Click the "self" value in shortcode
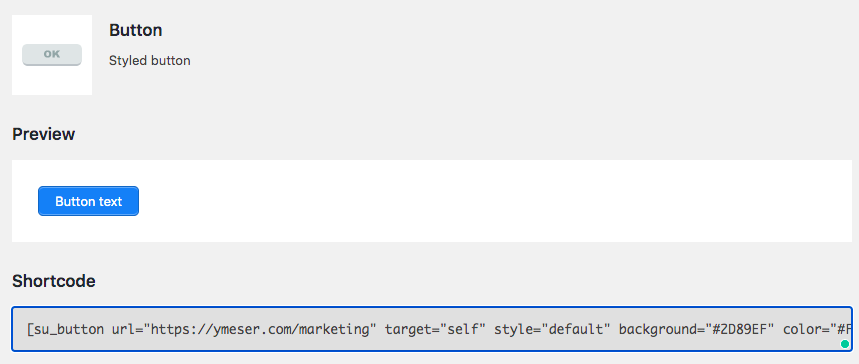 point(462,329)
